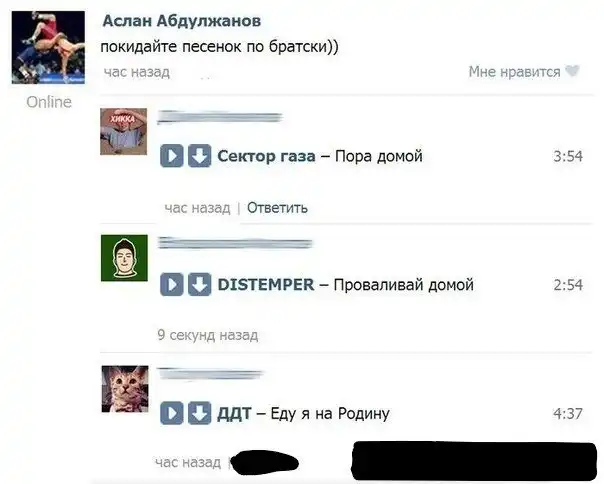Download the ДДТ song

[200, 413]
